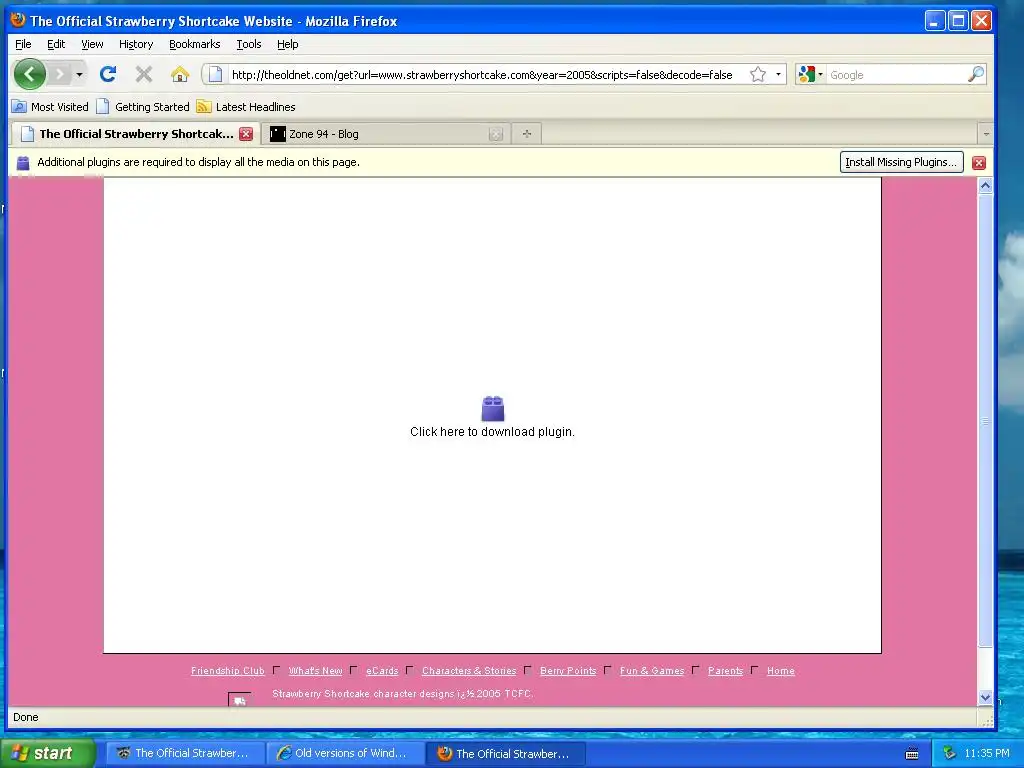The width and height of the screenshot is (1024, 768).
Task: Open the Friendship Club link
Action: (228, 671)
